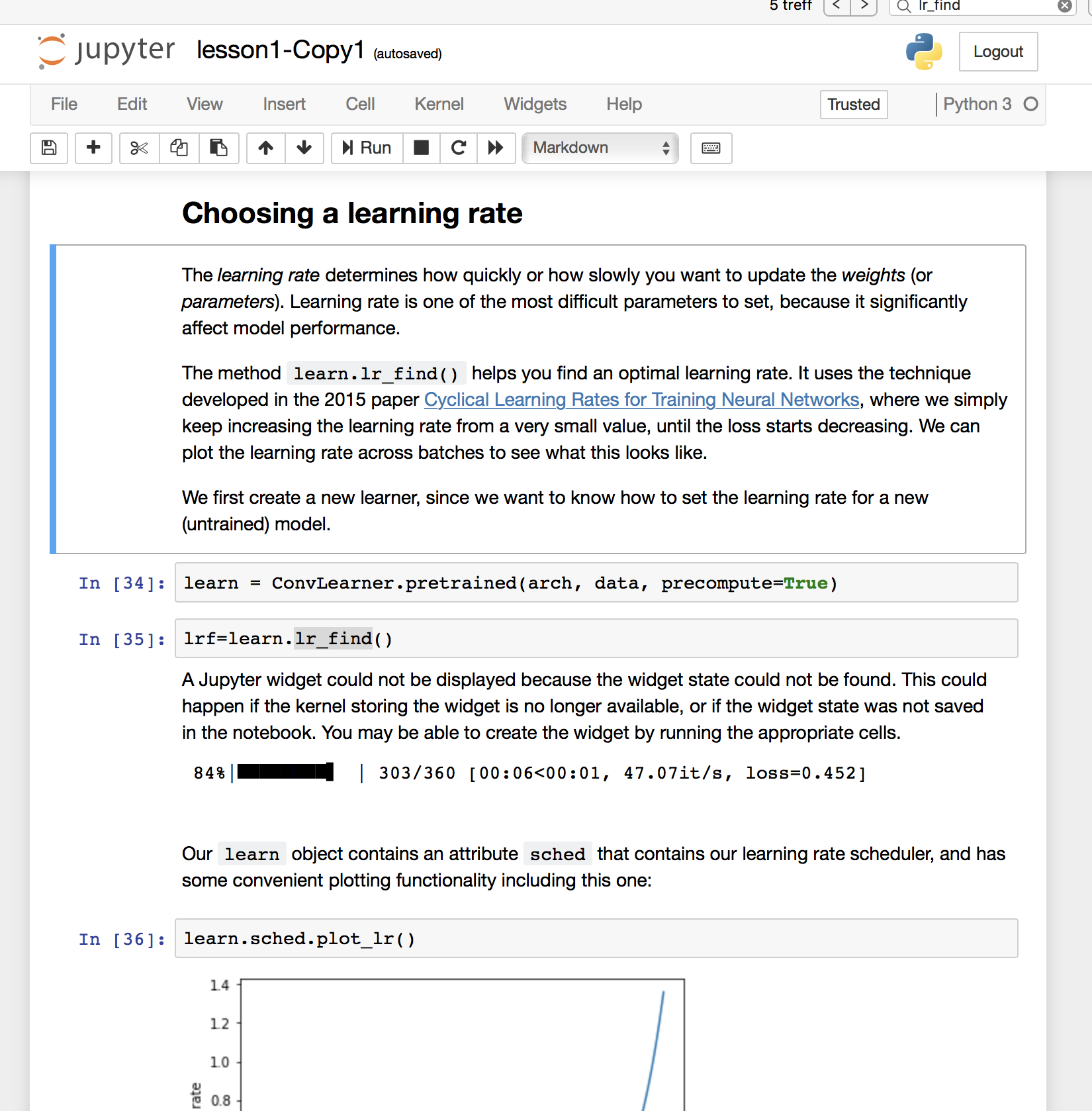Click into the lrf=learn.lr_find() code cell

click(x=596, y=639)
